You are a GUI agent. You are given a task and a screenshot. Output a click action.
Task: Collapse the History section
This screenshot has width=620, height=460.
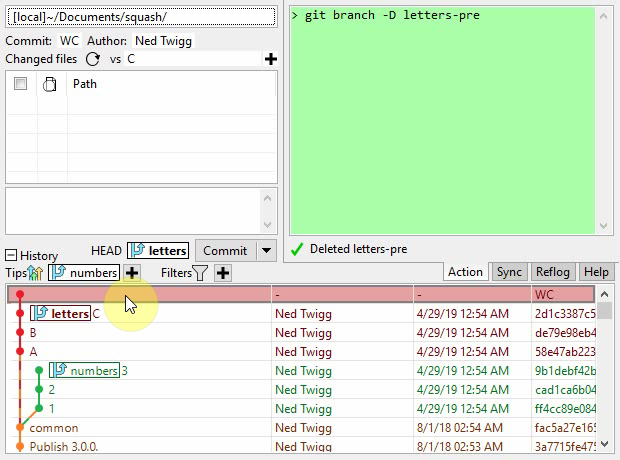coord(11,256)
